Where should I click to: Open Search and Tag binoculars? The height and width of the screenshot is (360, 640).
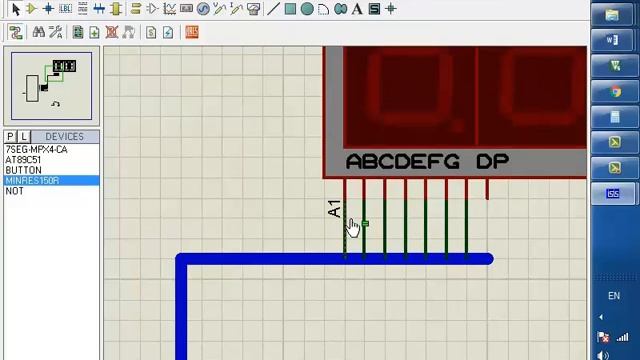(38, 32)
